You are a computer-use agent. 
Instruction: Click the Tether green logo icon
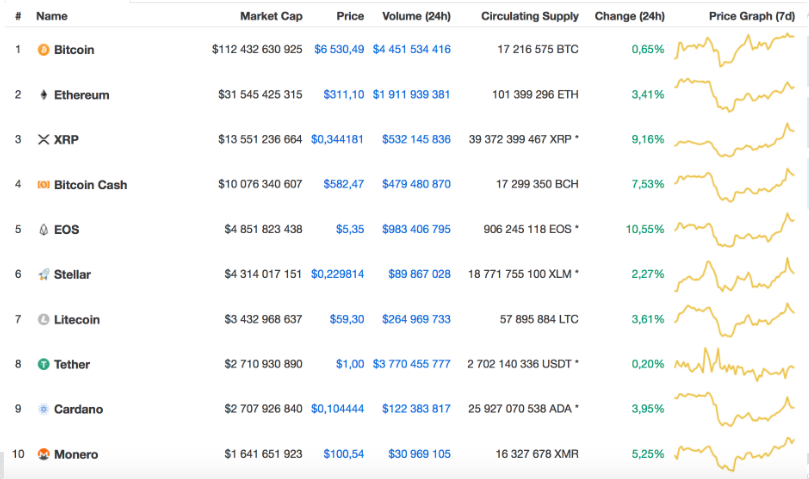point(43,364)
